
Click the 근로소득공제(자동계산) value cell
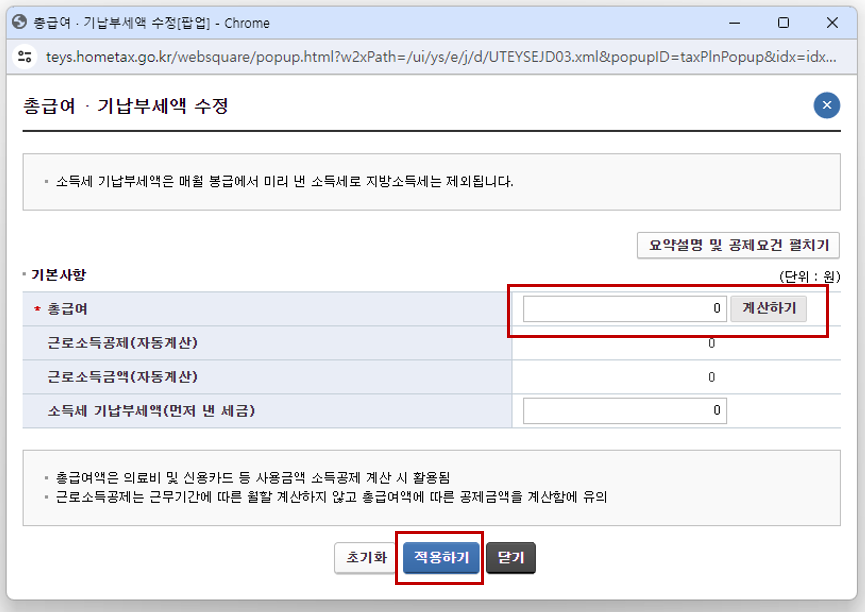711,343
